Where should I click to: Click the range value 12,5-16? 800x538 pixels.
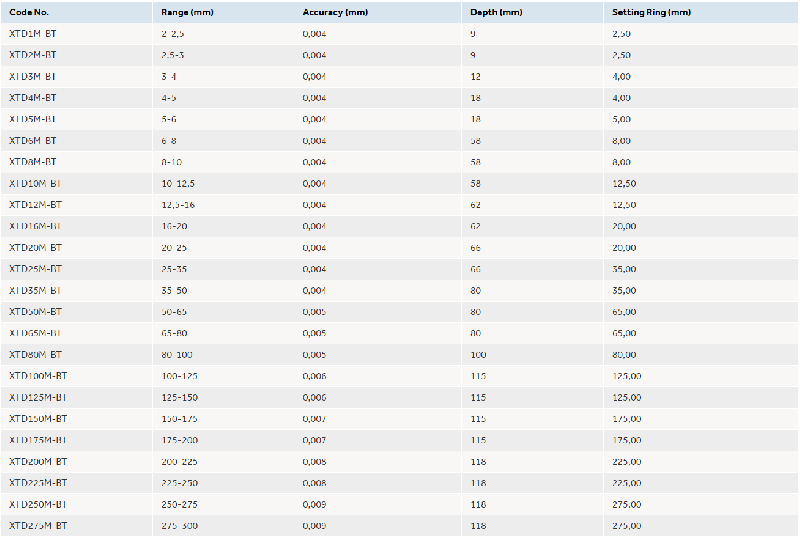178,205
